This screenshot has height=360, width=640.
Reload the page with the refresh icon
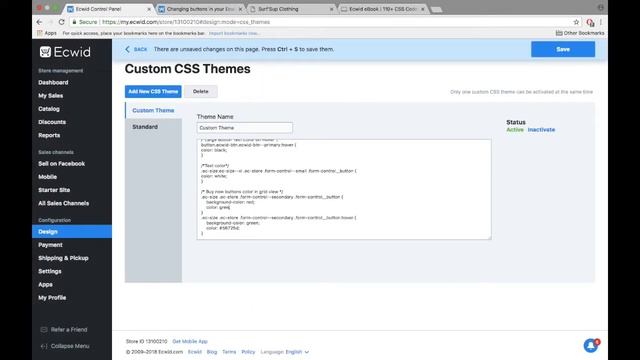coord(61,22)
